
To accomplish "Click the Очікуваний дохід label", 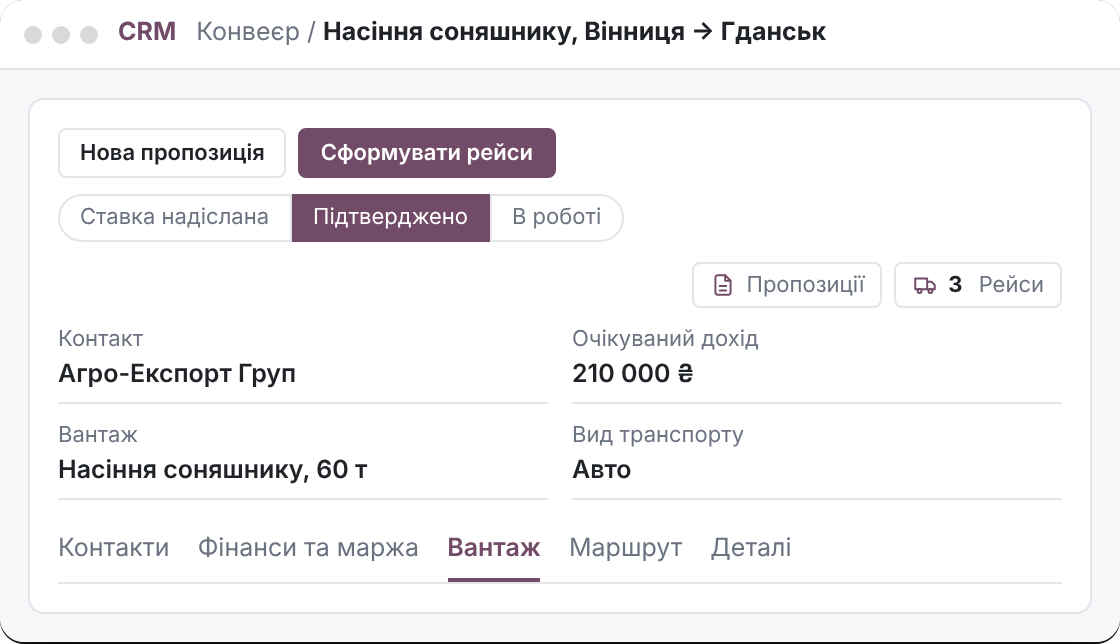I will pyautogui.click(x=665, y=338).
